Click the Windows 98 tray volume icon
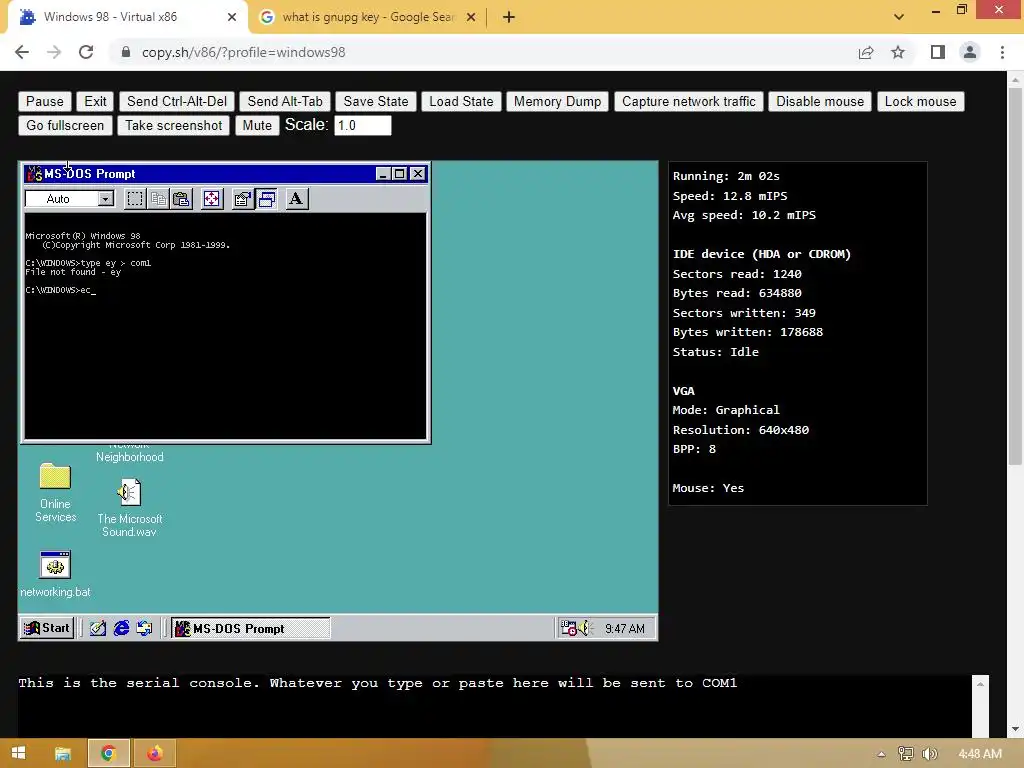Screen dimensions: 1024x768 pos(584,628)
